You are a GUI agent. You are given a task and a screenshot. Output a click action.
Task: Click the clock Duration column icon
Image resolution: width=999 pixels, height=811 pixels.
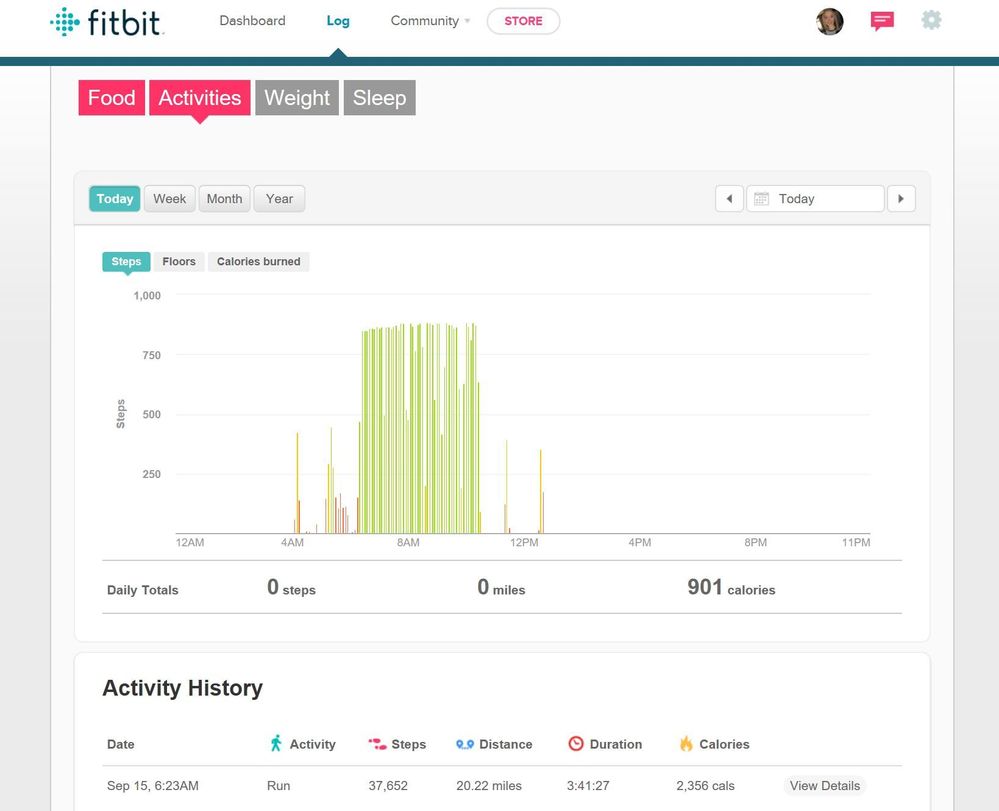pos(575,744)
